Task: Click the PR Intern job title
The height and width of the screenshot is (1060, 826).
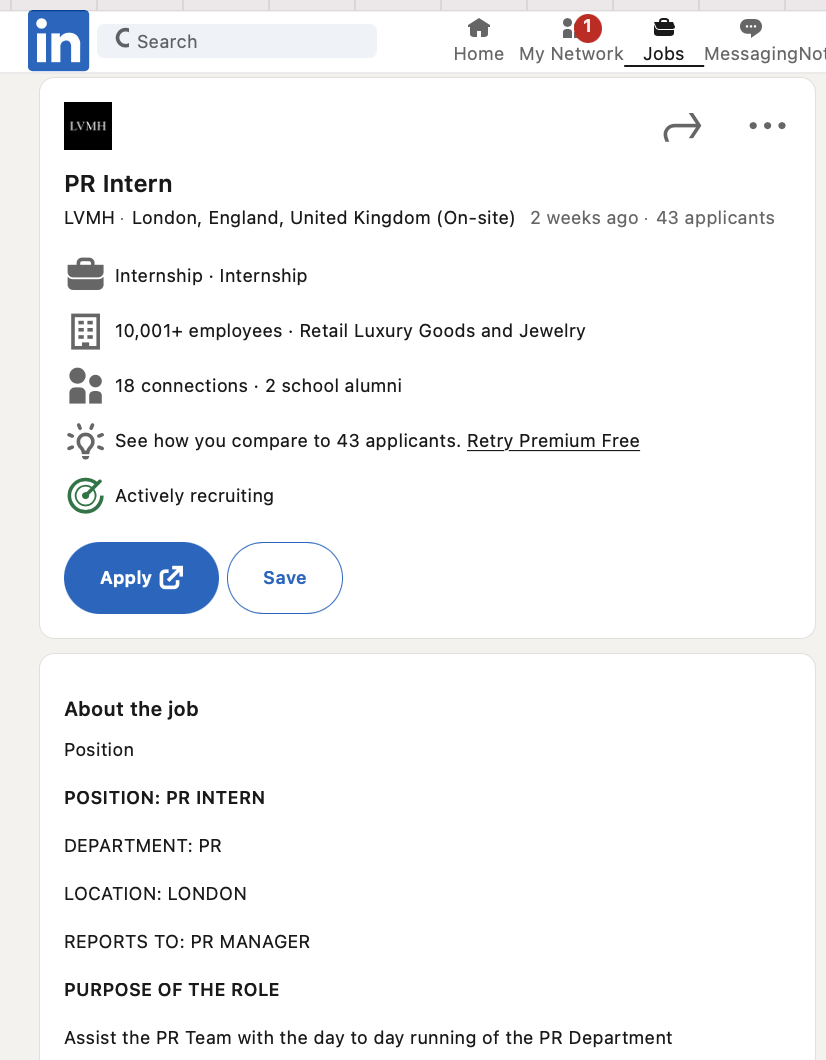Action: point(118,184)
